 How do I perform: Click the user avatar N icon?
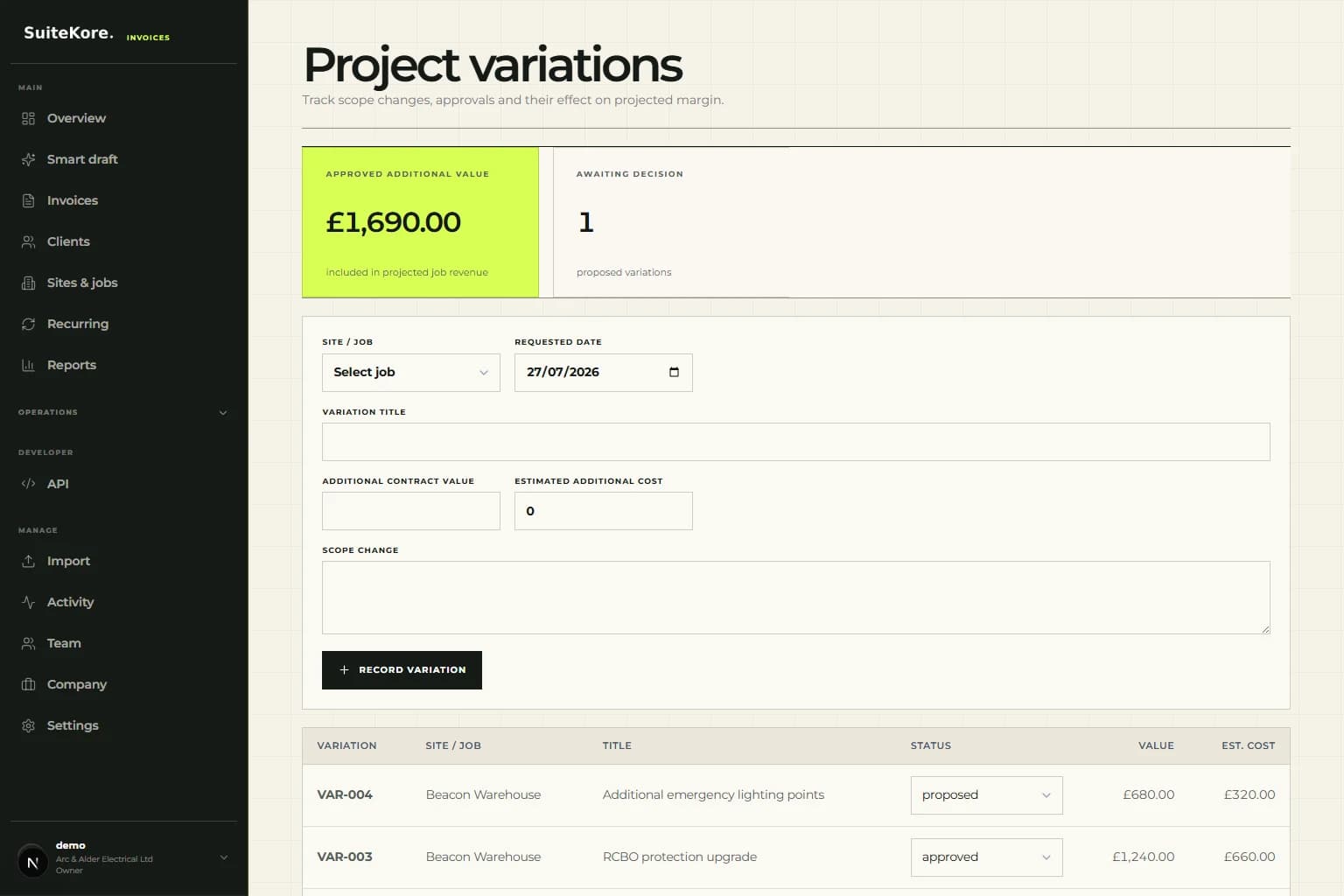click(32, 862)
